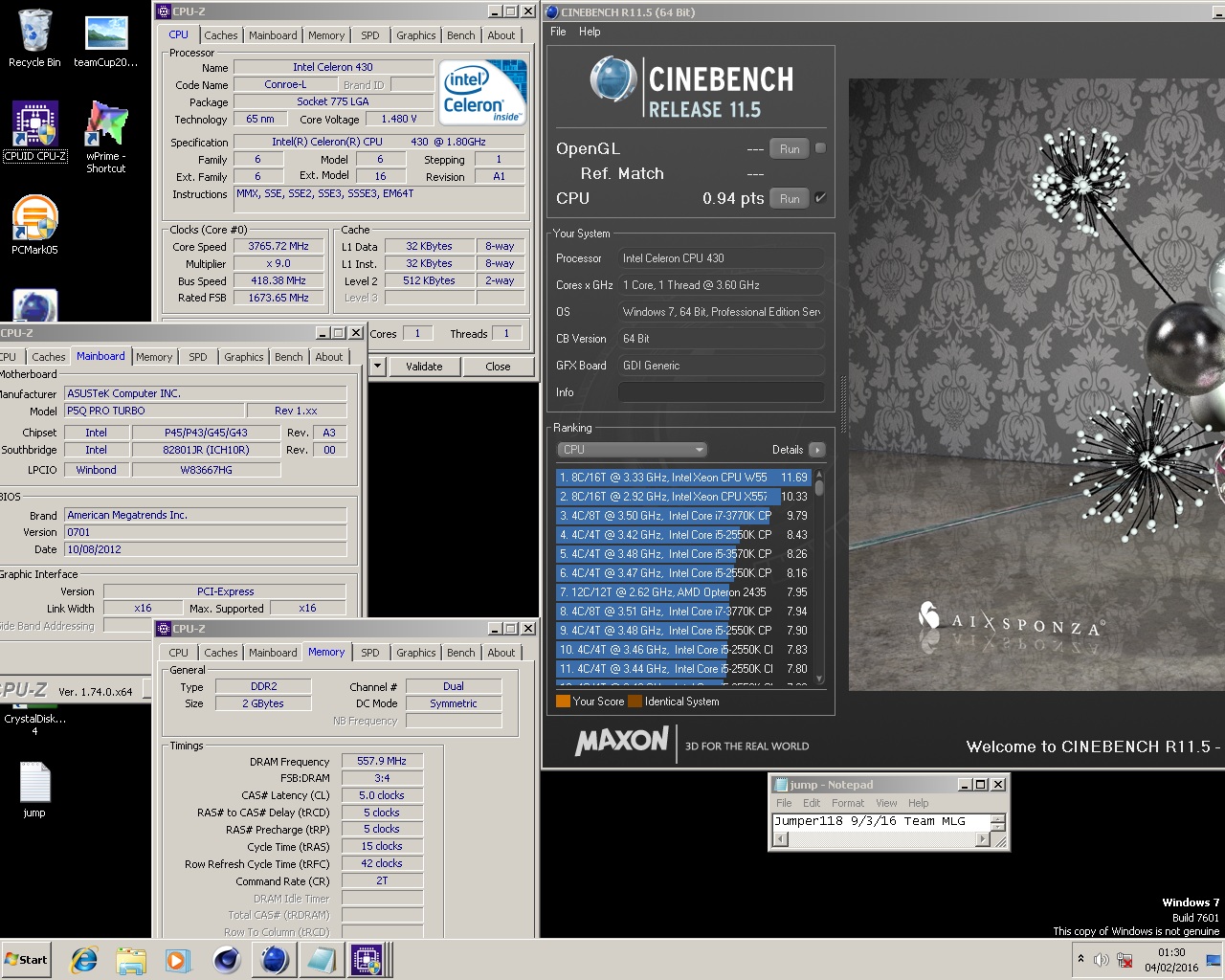Open the jump text file icon
This screenshot has width=1225, height=980.
(x=34, y=790)
